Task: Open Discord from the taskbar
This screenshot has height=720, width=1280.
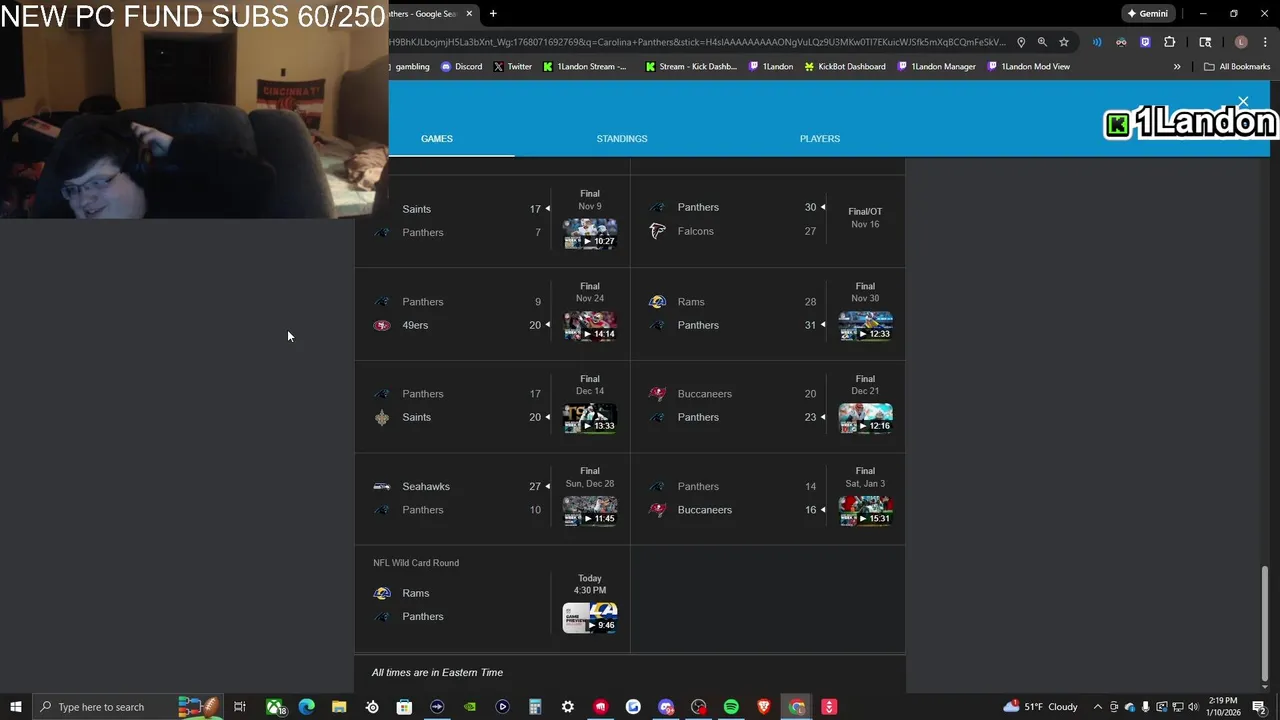Action: click(666, 707)
